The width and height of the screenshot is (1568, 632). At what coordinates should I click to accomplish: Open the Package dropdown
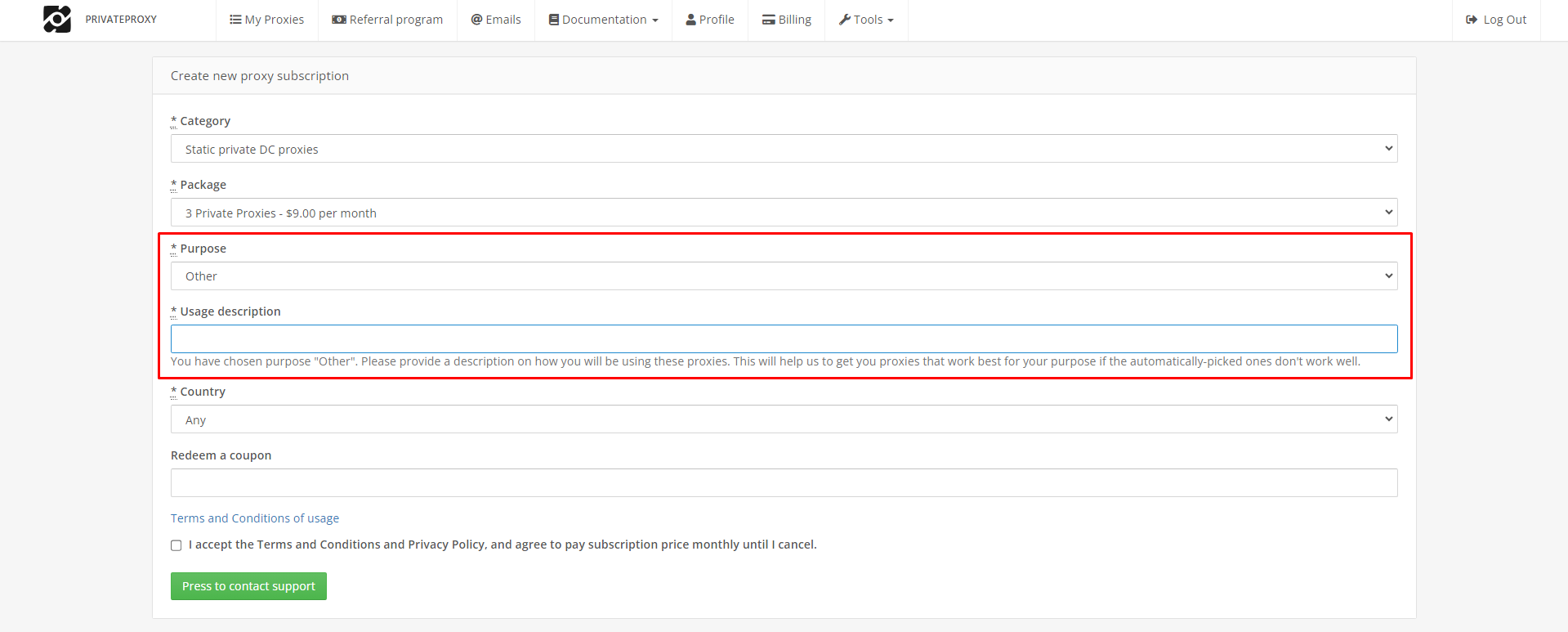(784, 213)
